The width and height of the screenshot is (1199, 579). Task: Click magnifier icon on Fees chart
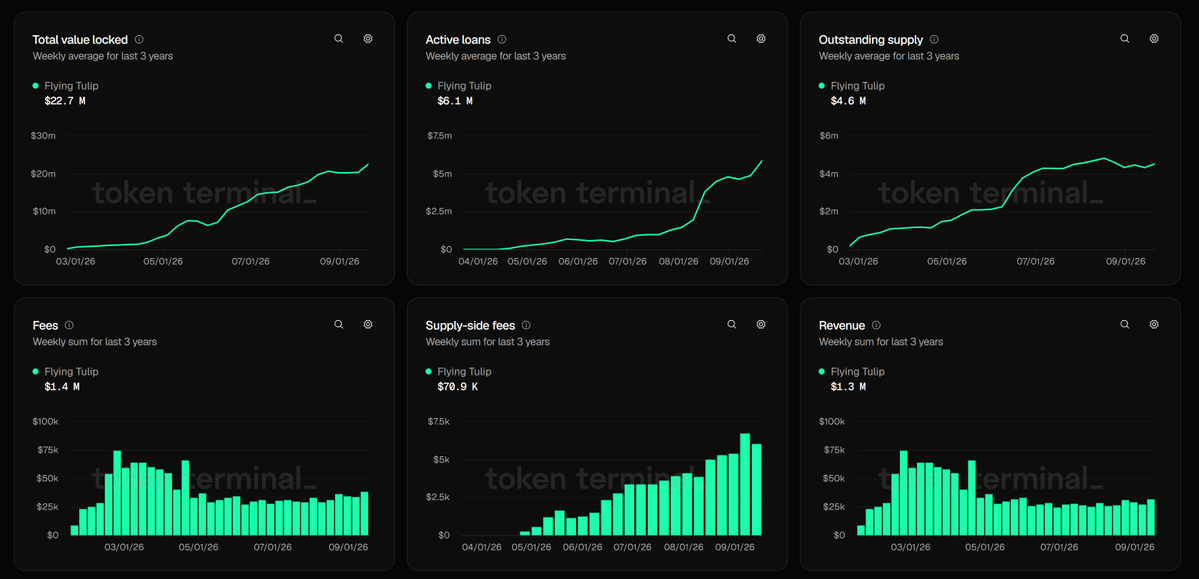click(x=339, y=324)
